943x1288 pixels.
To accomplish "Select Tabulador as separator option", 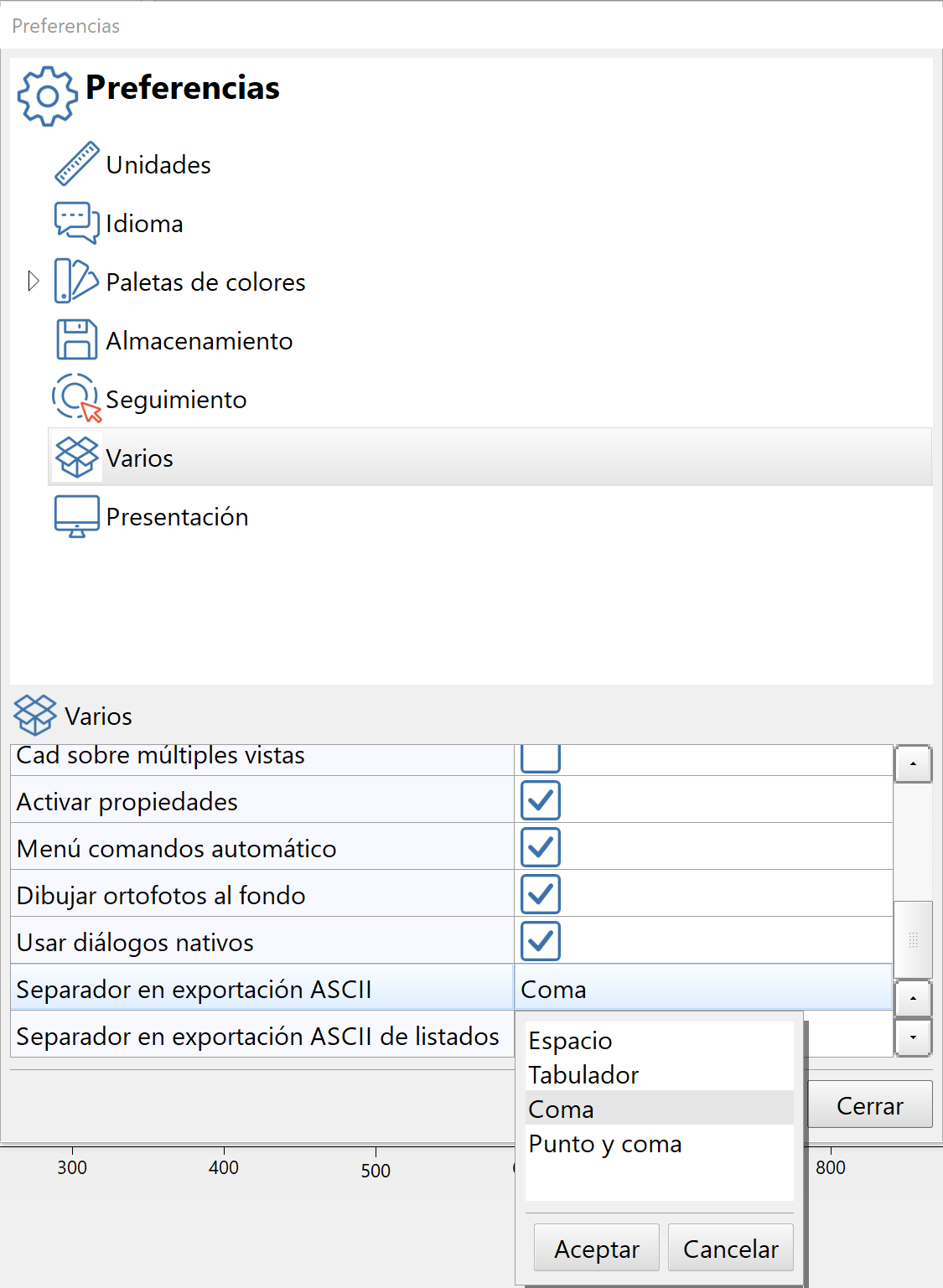I will pyautogui.click(x=583, y=1074).
